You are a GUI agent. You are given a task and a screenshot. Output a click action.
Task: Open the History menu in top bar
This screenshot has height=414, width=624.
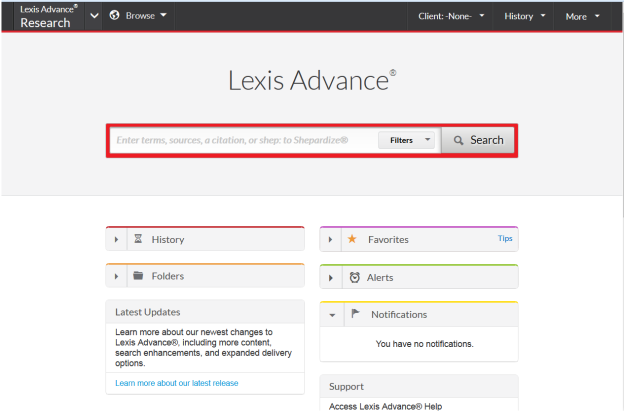[524, 16]
